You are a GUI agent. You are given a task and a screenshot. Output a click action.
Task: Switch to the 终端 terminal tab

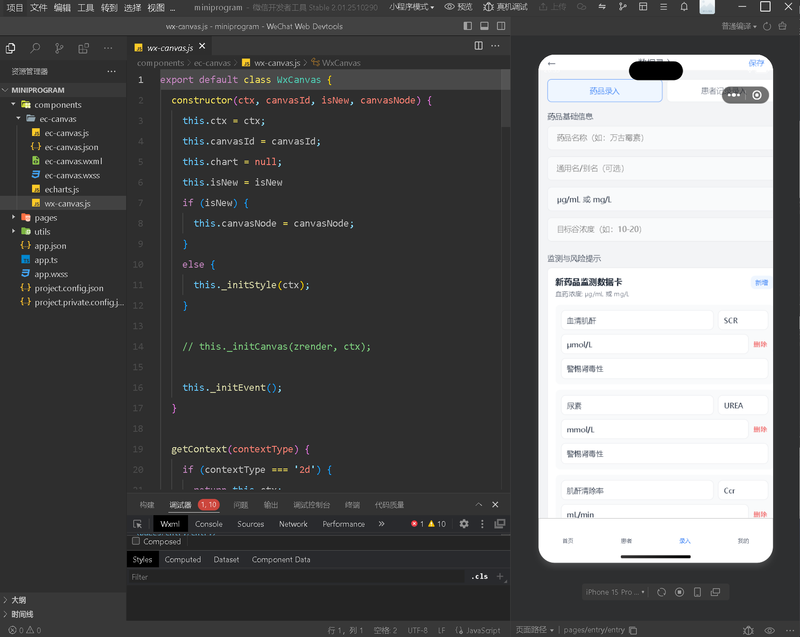(353, 505)
